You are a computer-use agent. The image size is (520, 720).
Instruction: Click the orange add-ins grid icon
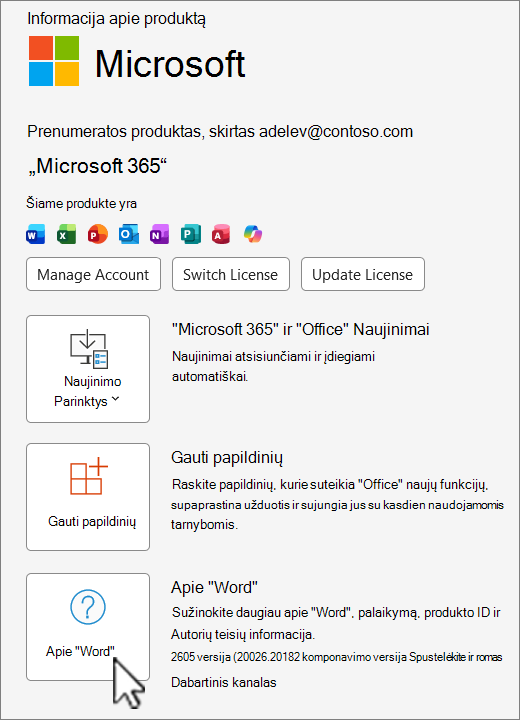(x=89, y=476)
